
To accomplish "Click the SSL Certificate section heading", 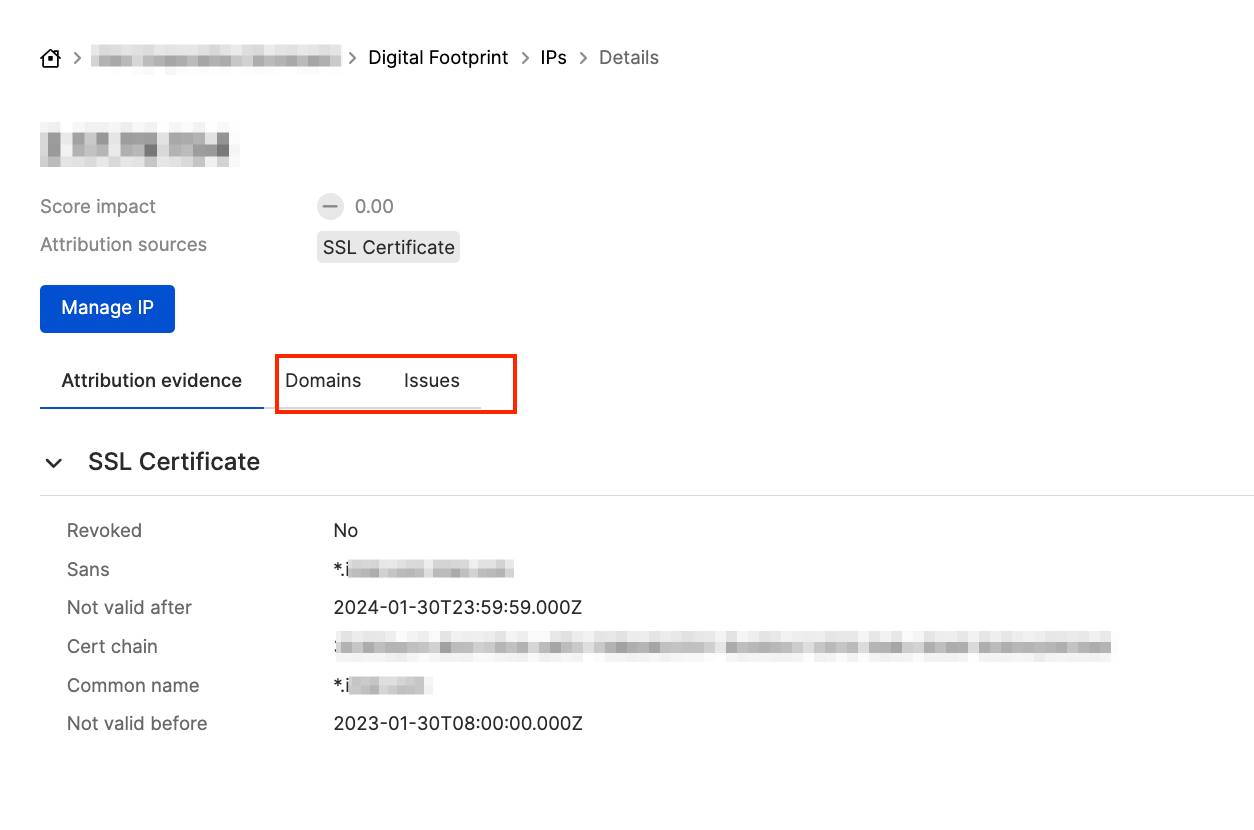I will click(174, 462).
